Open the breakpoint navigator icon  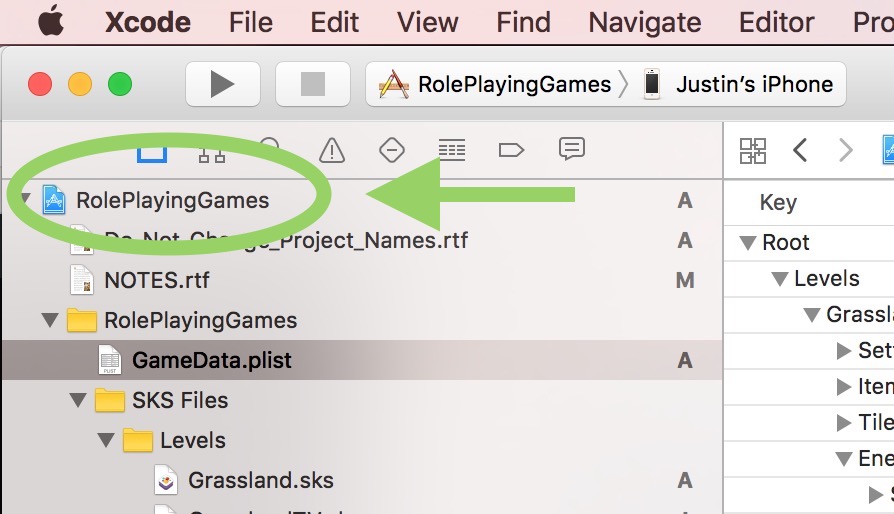tap(510, 150)
